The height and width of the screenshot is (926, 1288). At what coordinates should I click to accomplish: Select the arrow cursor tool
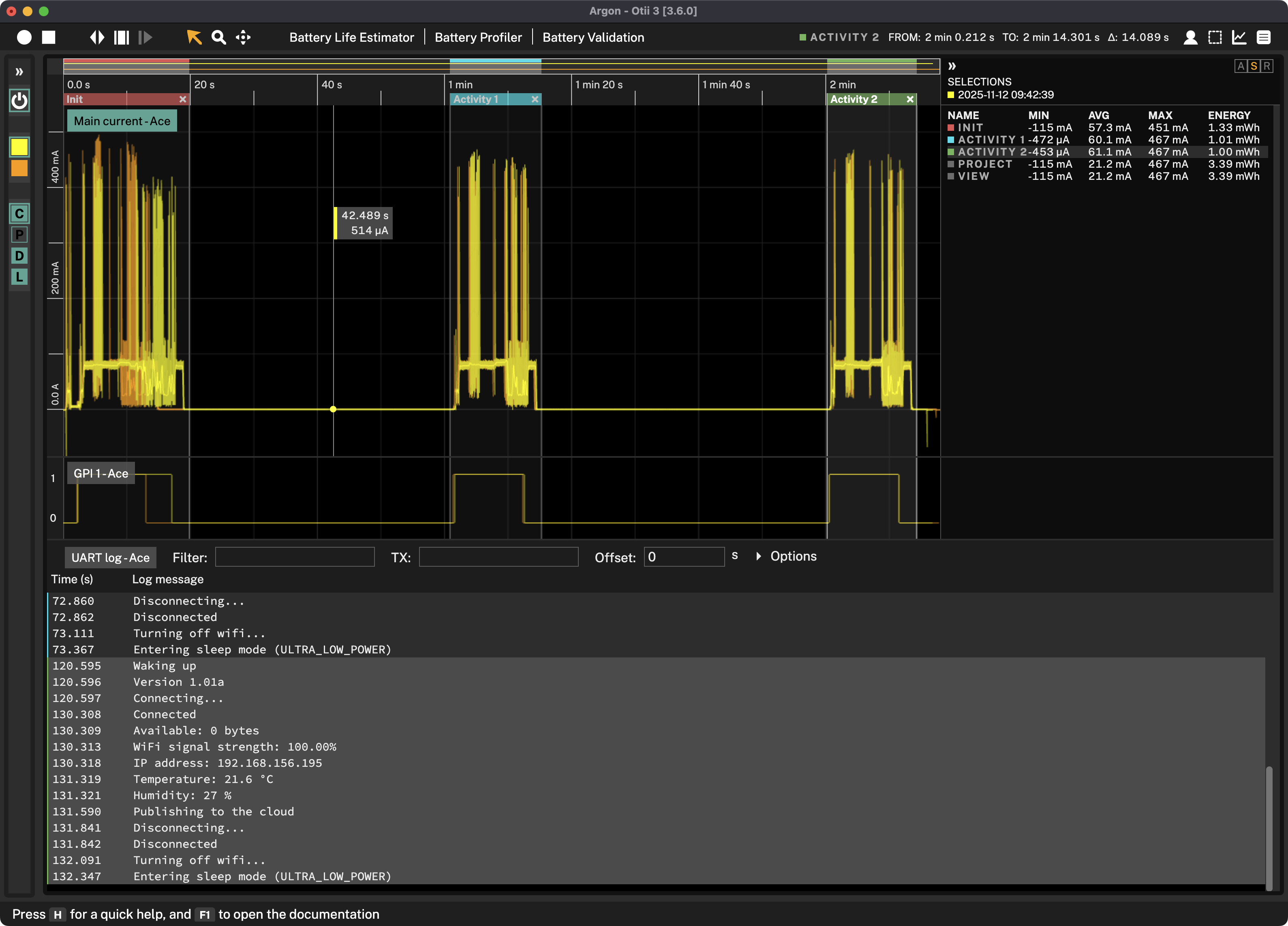194,38
